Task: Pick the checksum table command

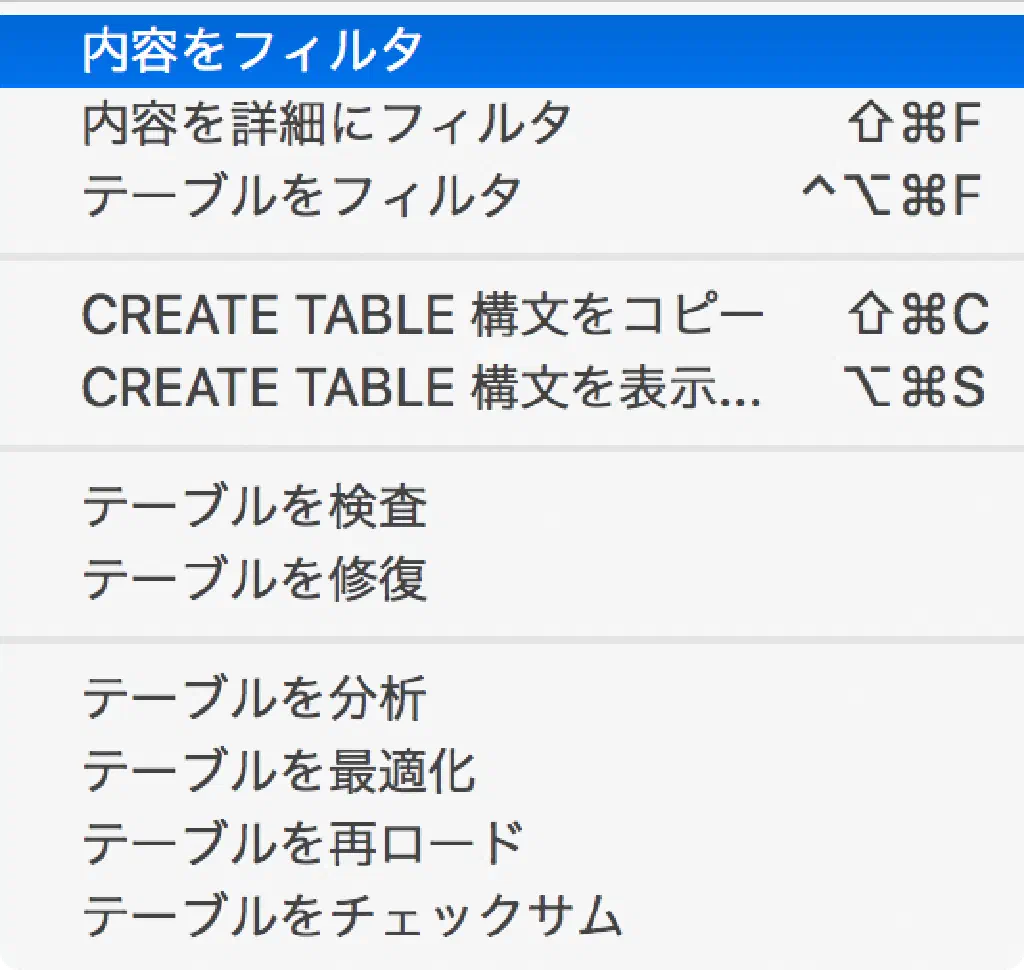Action: pyautogui.click(x=352, y=915)
